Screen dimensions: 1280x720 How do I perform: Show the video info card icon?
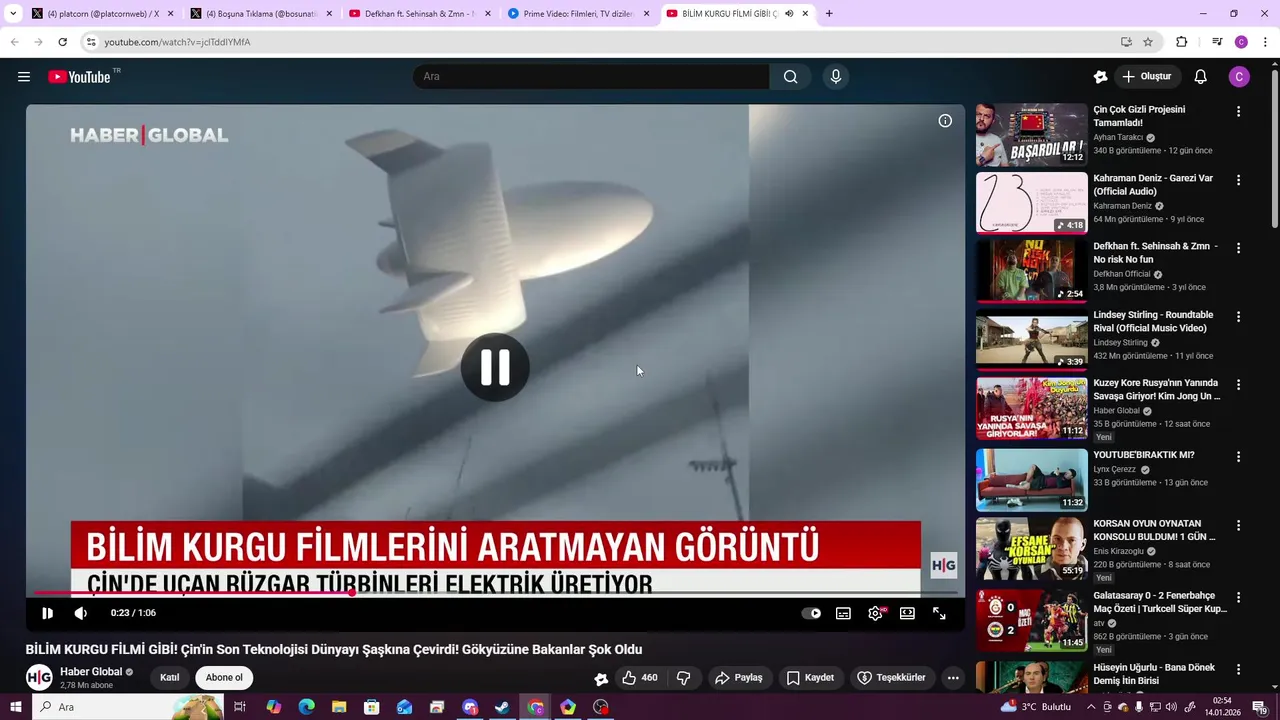[x=945, y=121]
